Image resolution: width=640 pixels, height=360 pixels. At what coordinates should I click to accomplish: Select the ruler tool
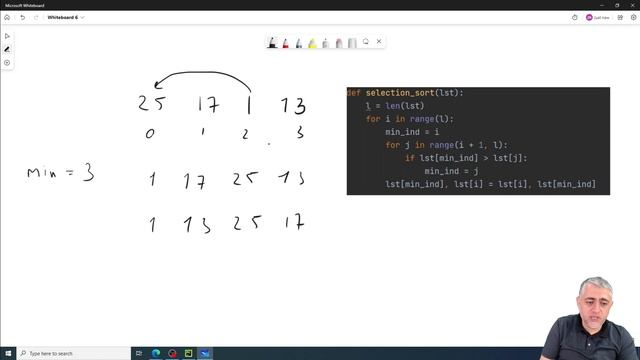(352, 42)
